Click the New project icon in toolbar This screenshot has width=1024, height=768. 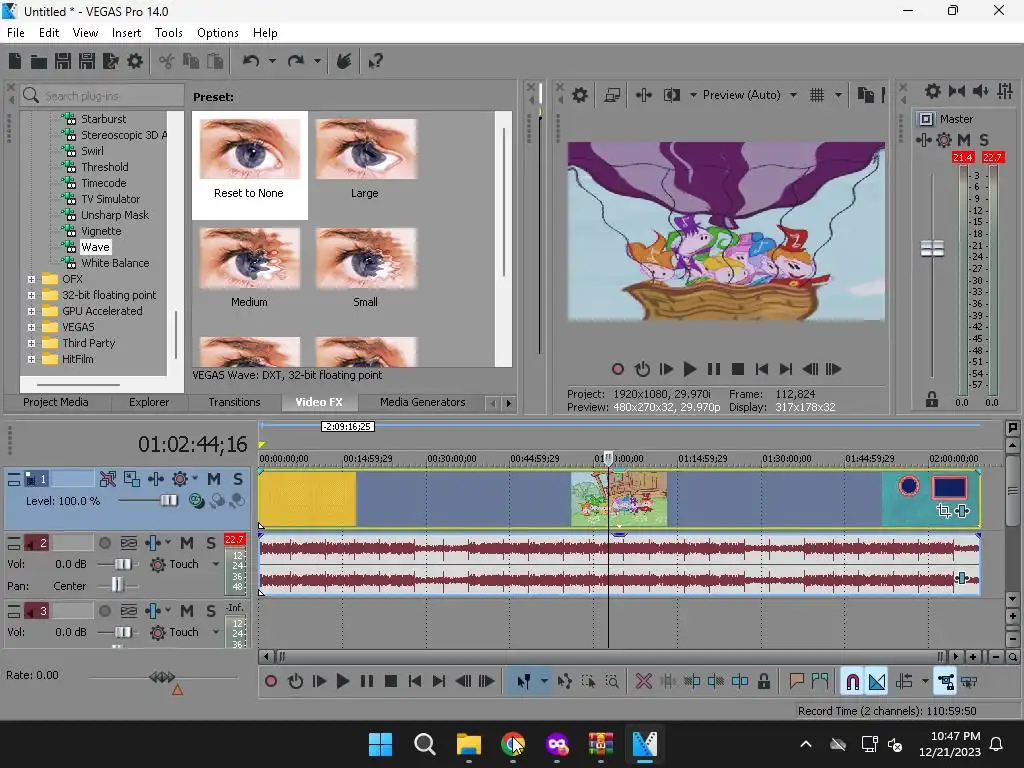[15, 61]
